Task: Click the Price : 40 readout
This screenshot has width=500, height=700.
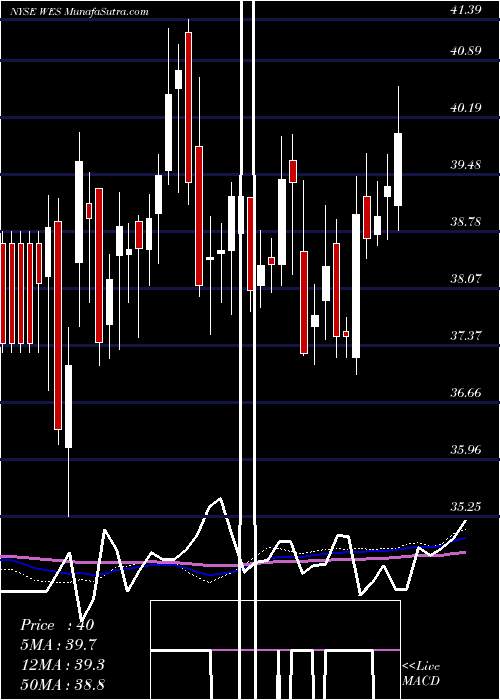Action: pos(57,625)
